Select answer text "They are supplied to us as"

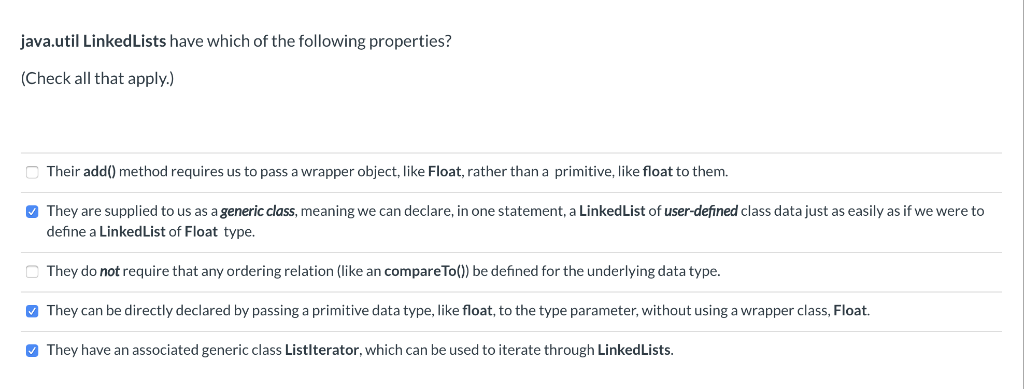[x=515, y=221]
